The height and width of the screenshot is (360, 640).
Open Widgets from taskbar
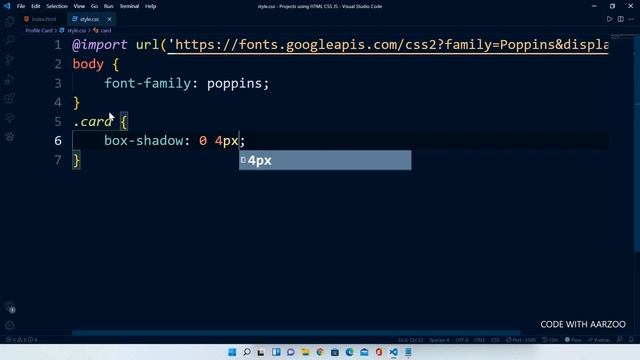[x=276, y=352]
